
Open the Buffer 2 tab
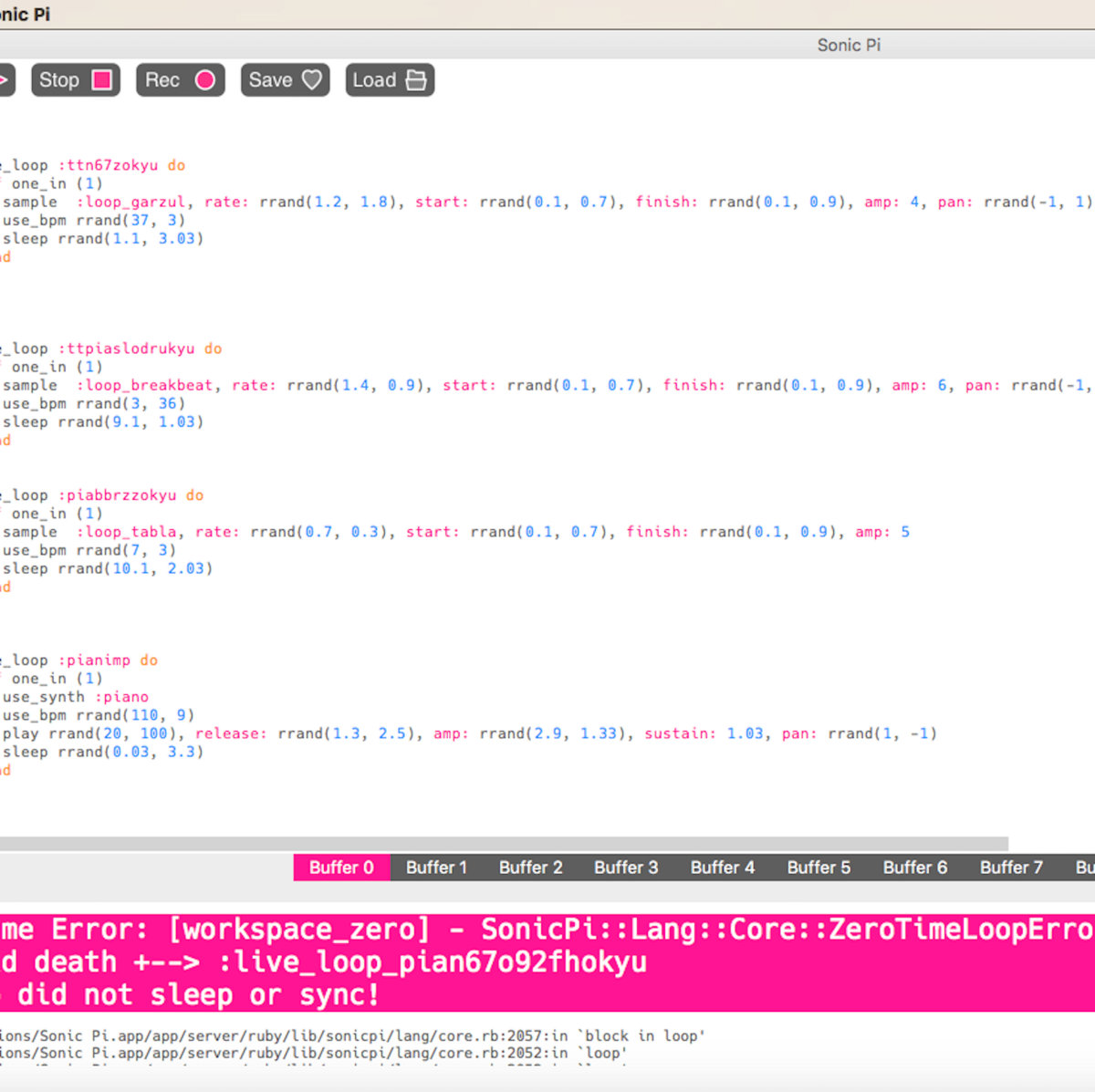530,868
